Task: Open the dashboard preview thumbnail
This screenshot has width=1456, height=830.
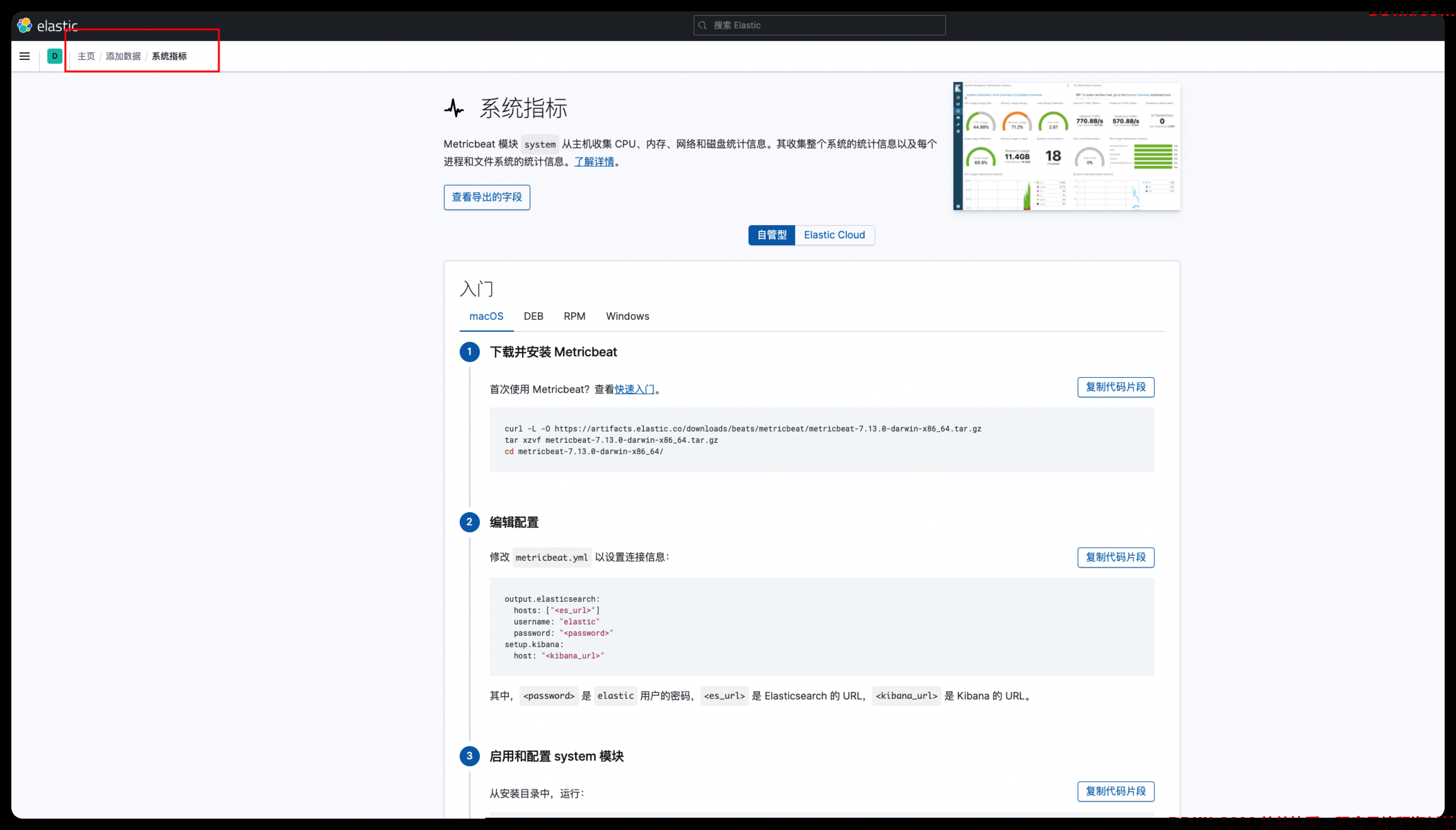Action: tap(1066, 146)
